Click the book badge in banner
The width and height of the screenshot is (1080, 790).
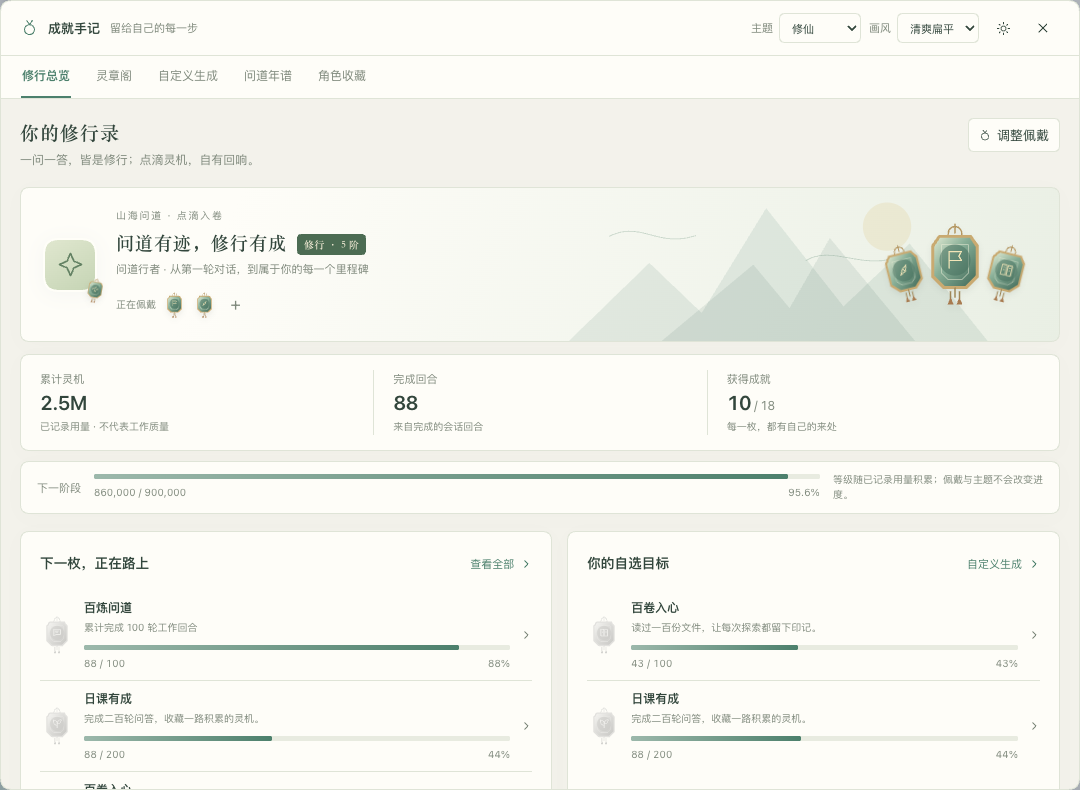tap(1006, 273)
